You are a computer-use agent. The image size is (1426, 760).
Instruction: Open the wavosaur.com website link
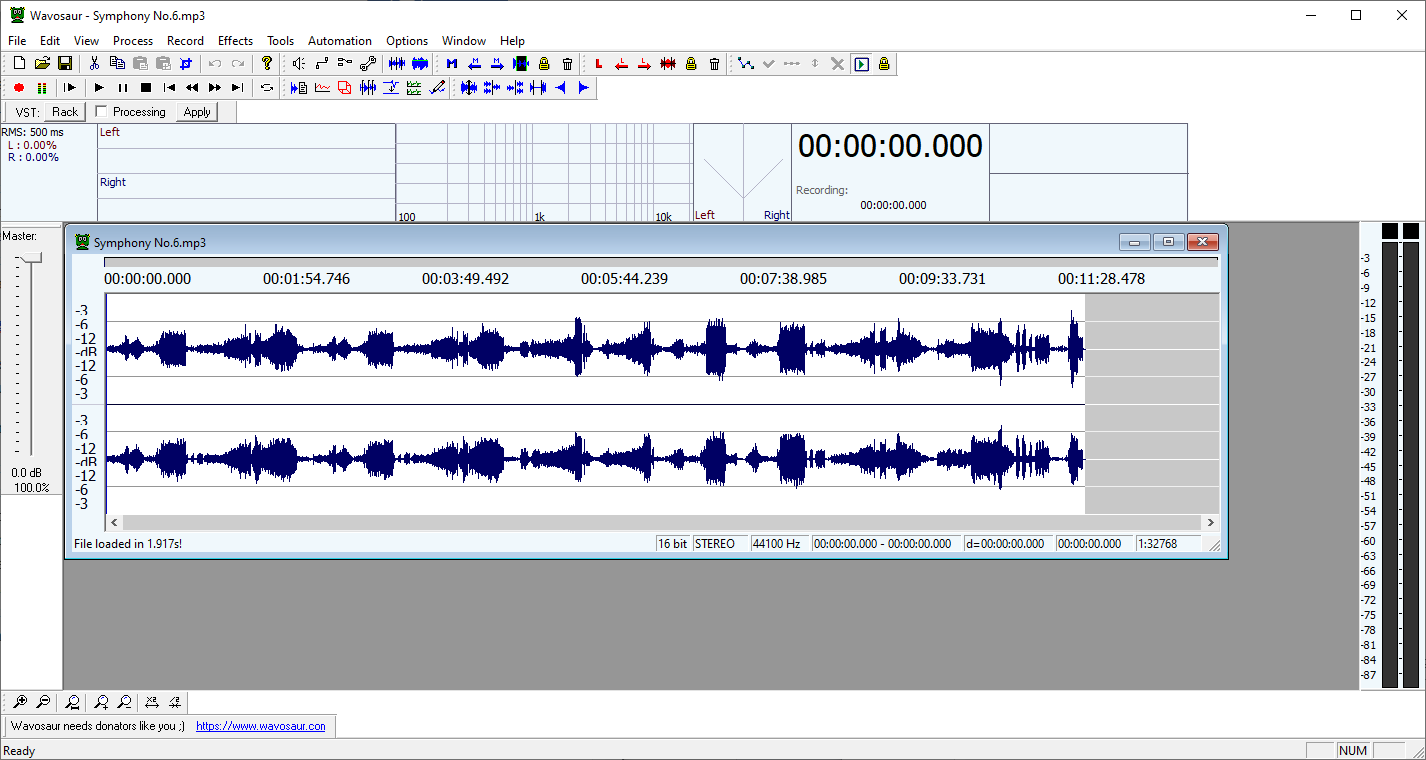click(260, 726)
